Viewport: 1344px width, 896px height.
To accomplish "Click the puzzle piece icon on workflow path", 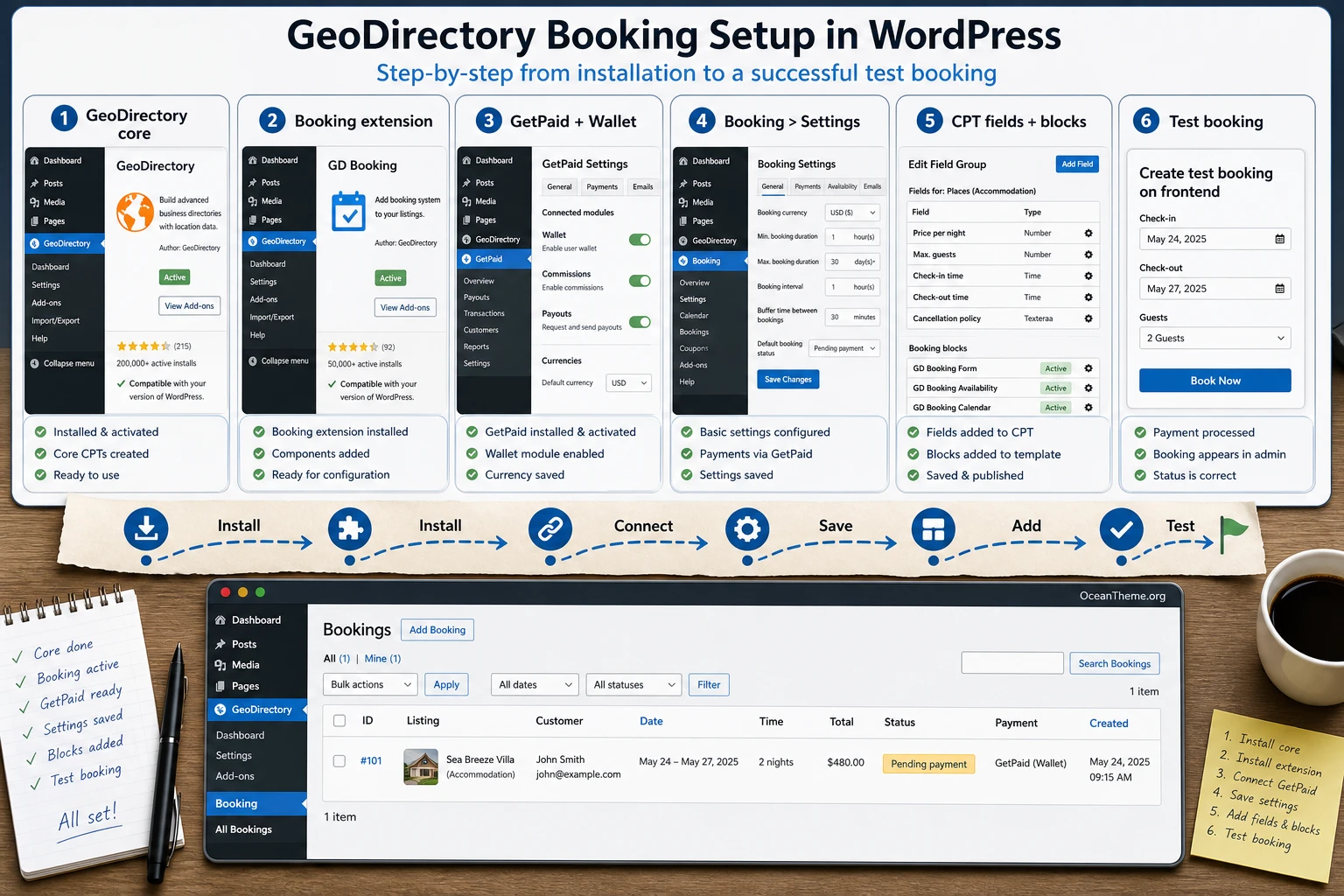I will [x=350, y=529].
